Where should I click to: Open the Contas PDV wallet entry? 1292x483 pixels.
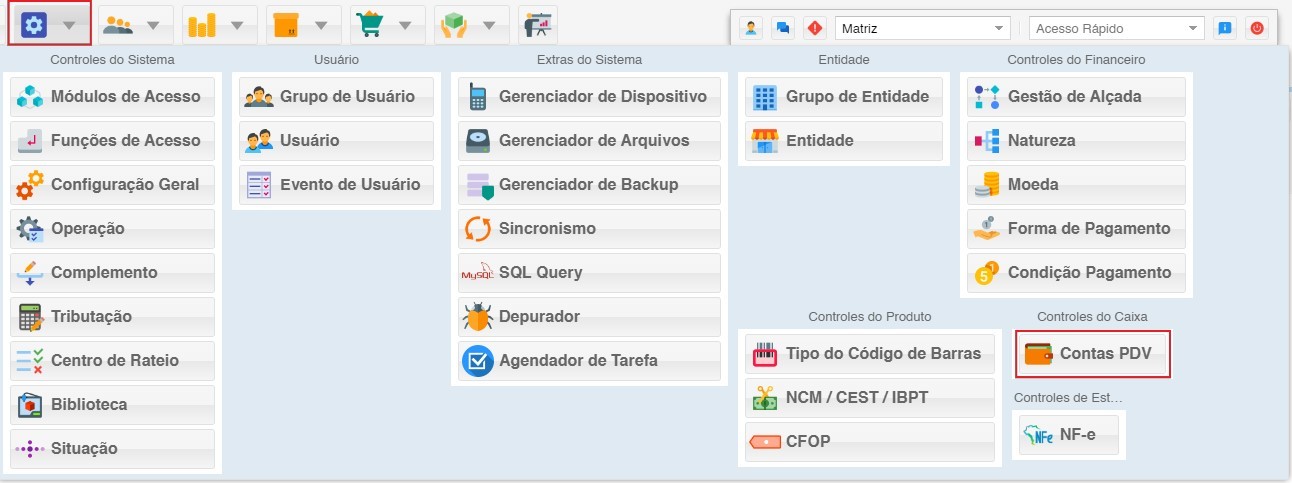coord(1093,354)
